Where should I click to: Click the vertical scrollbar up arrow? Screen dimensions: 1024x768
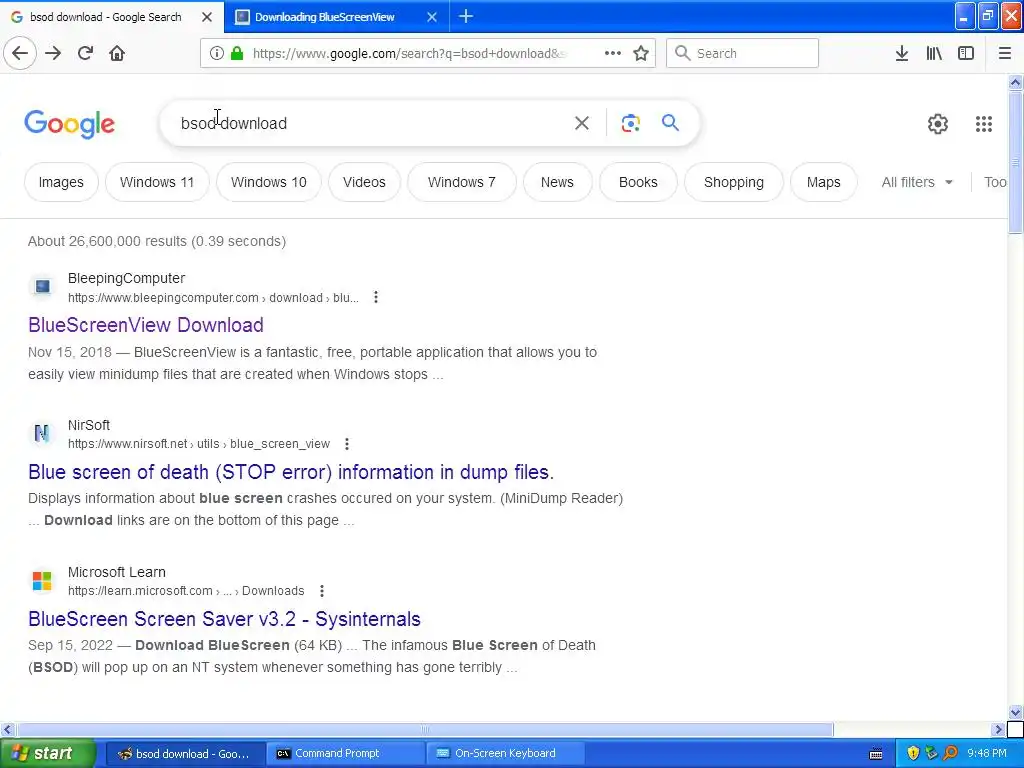(x=1015, y=82)
